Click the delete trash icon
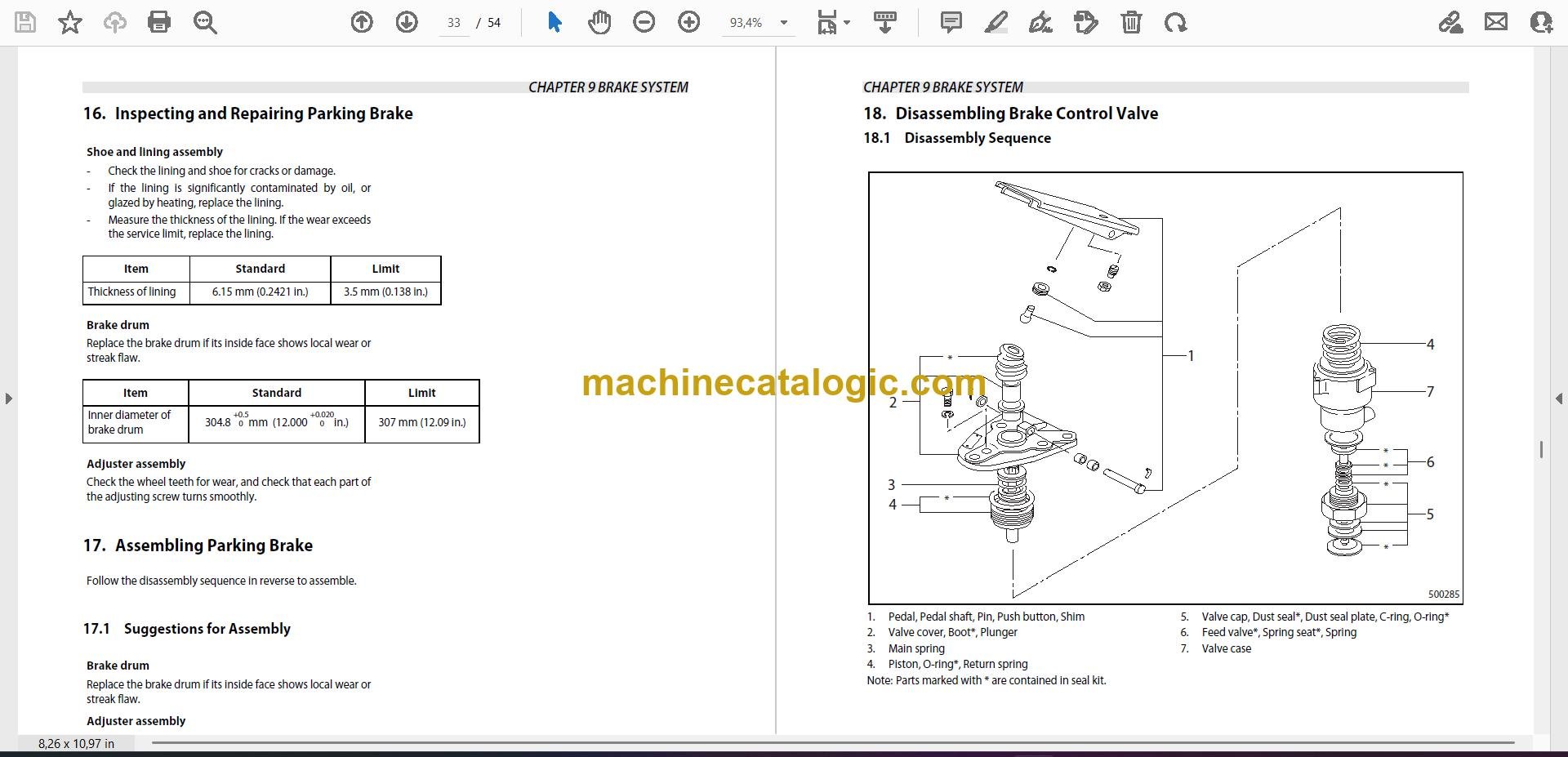Image resolution: width=1568 pixels, height=757 pixels. click(x=1131, y=22)
